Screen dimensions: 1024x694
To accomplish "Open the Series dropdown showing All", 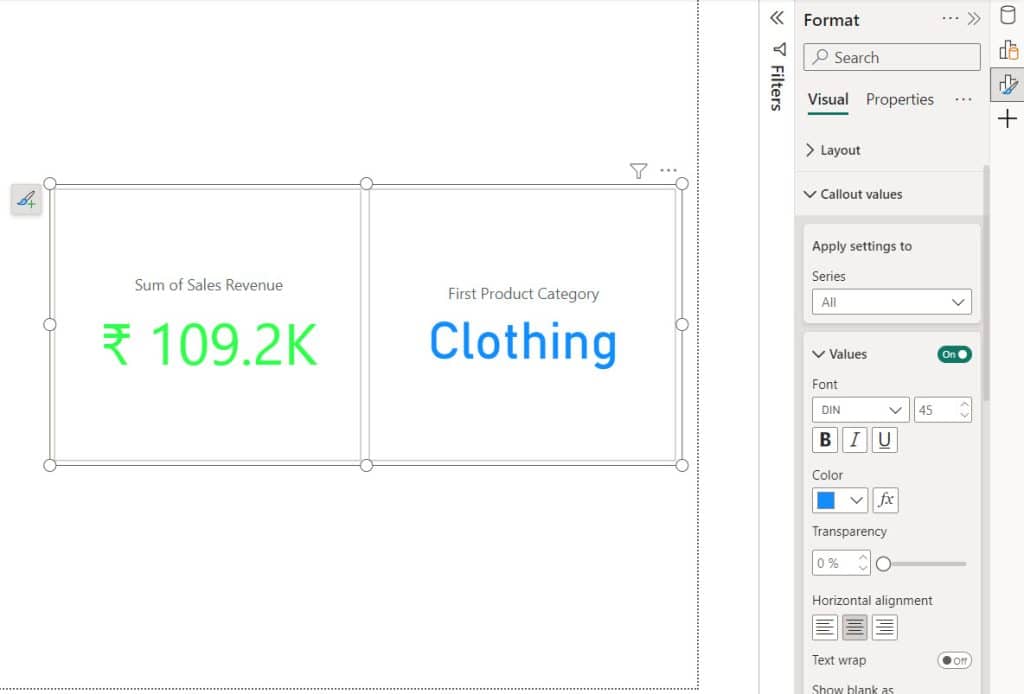I will (x=891, y=302).
